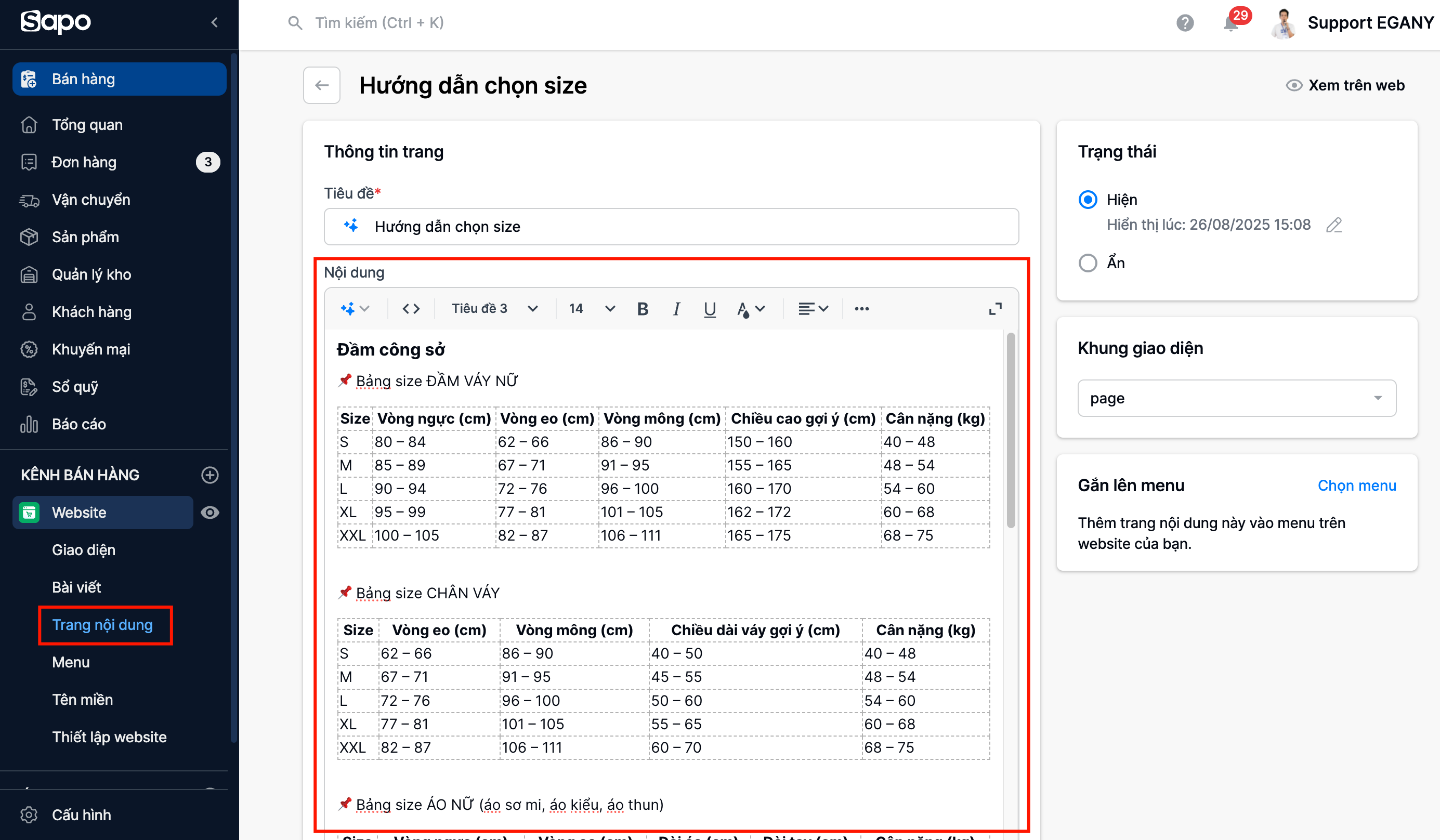Toggle the Website channel eye icon
The width and height of the screenshot is (1440, 840).
tap(210, 513)
